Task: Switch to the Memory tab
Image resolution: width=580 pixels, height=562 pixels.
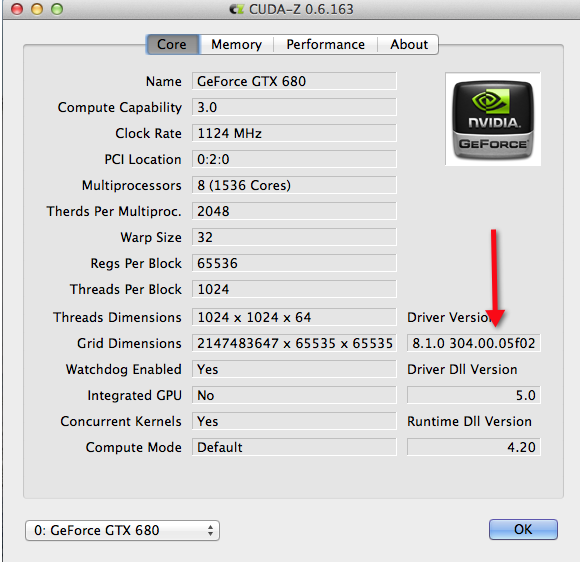Action: (x=236, y=44)
